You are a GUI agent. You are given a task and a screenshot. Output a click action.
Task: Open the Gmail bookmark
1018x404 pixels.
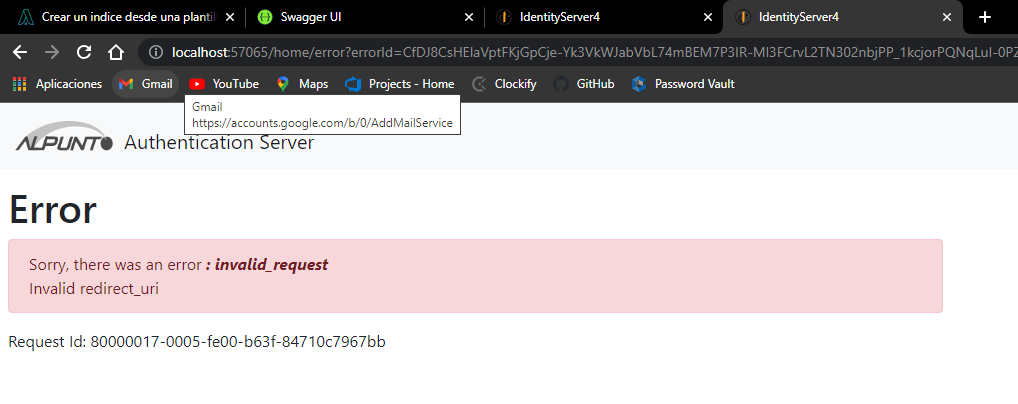click(x=145, y=84)
